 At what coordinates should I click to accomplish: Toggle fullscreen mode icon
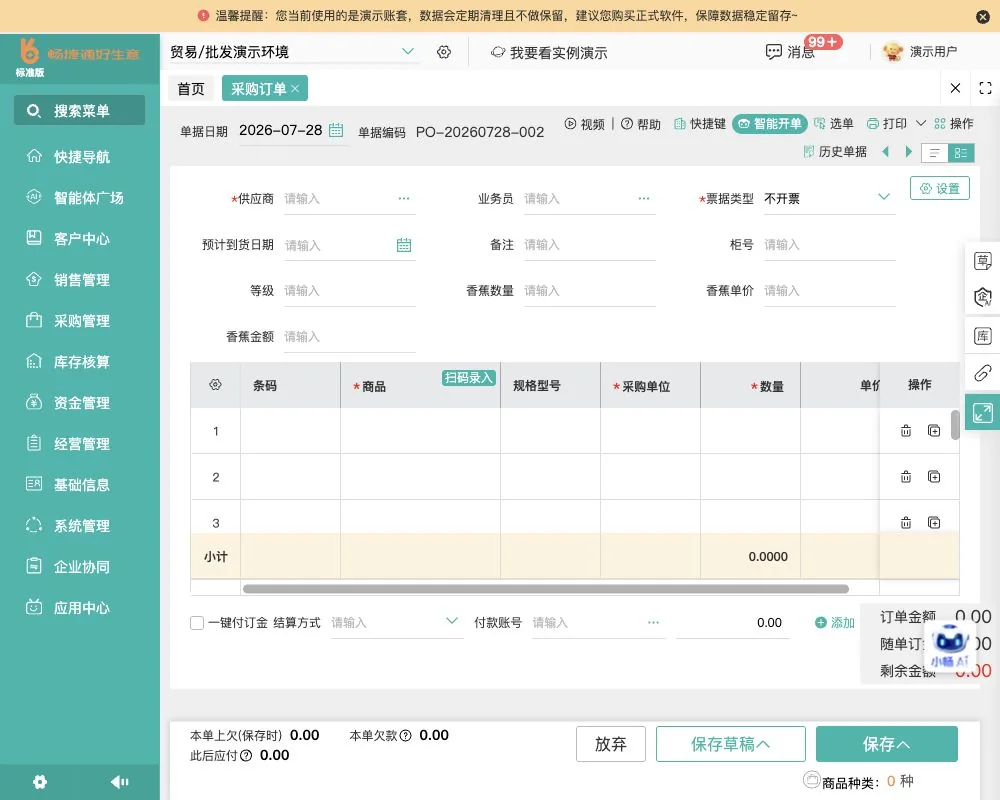985,88
